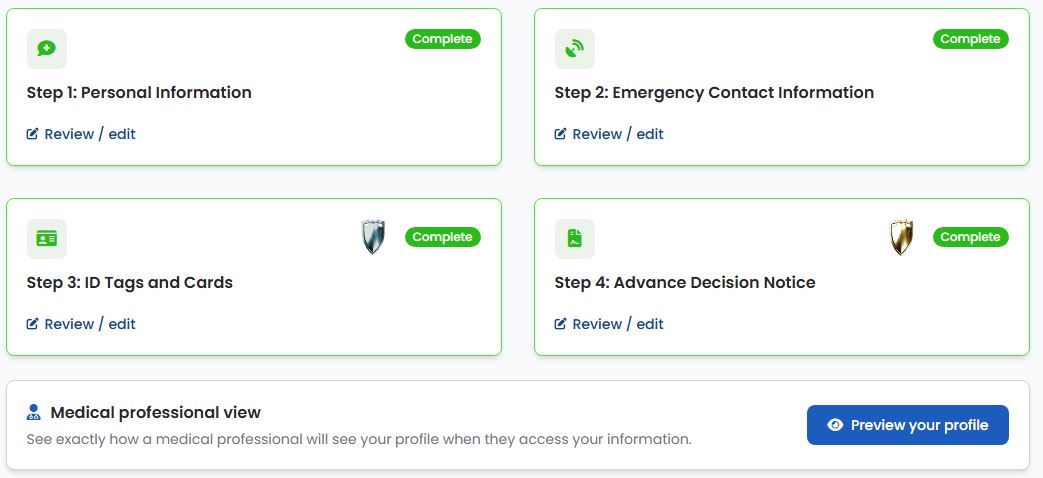
Task: Click the edit pencil icon under Step 1
Action: click(x=32, y=134)
